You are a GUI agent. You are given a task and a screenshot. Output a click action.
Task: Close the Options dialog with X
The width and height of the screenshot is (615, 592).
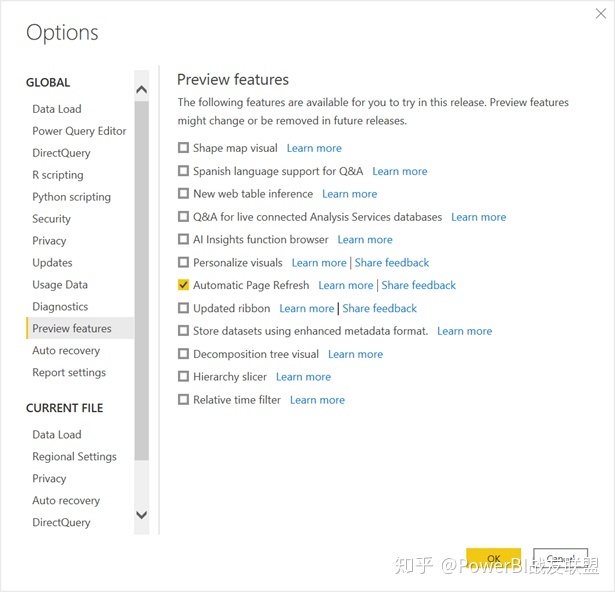point(600,14)
